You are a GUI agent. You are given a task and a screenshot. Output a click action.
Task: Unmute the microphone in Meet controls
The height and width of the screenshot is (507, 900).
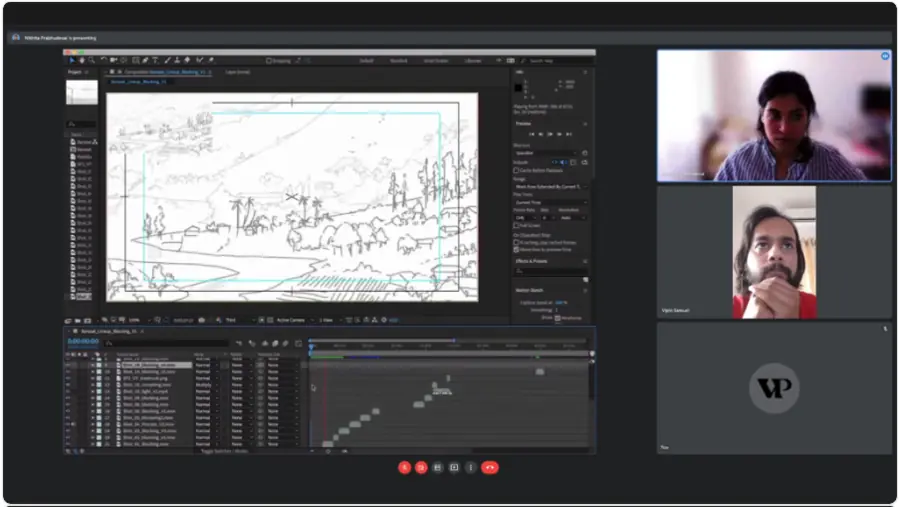point(405,467)
